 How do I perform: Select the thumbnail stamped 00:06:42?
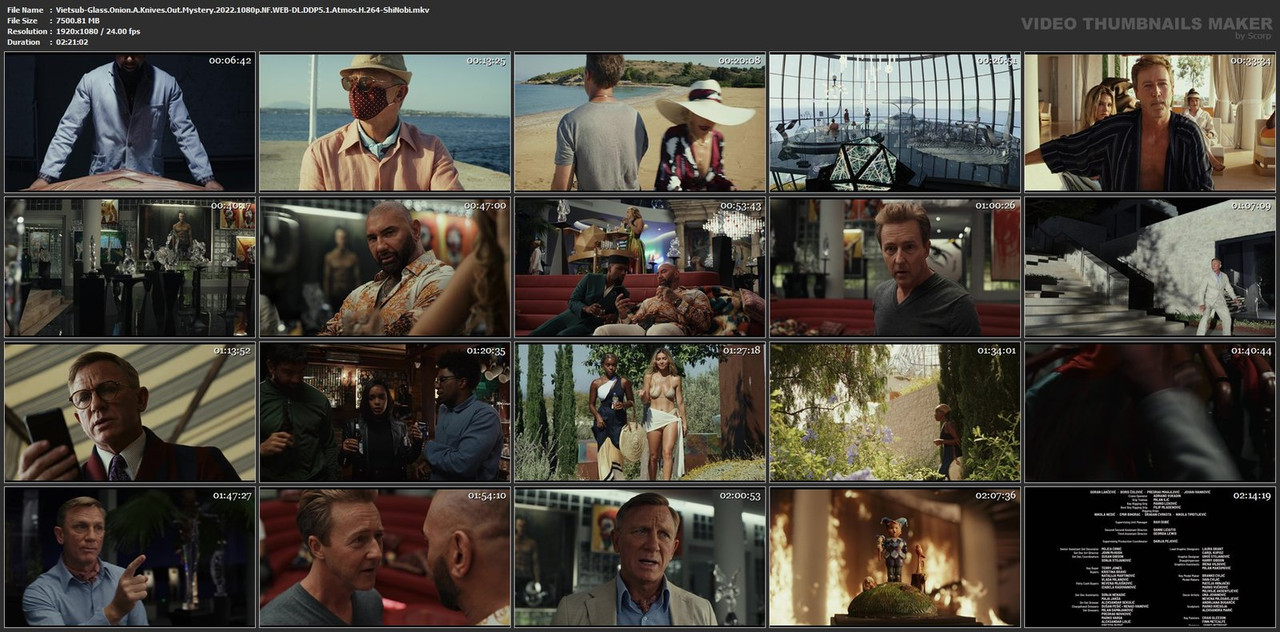click(130, 122)
